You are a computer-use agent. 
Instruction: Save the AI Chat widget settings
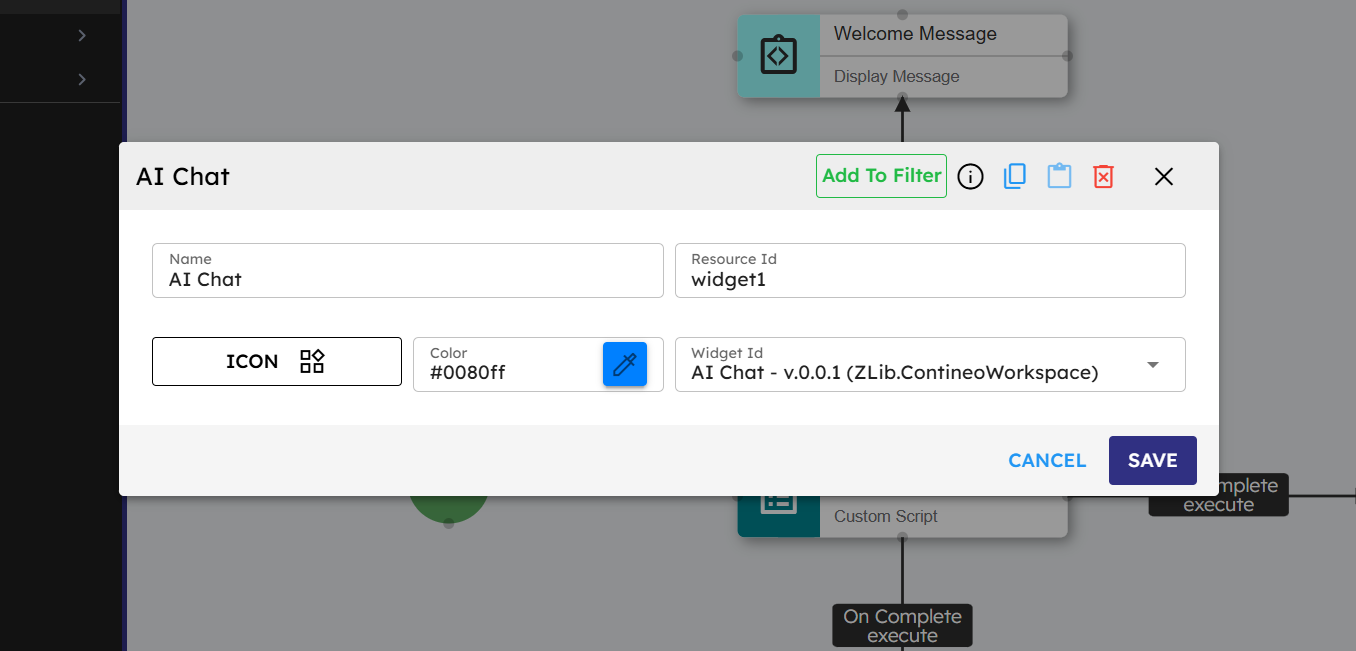(x=1152, y=460)
